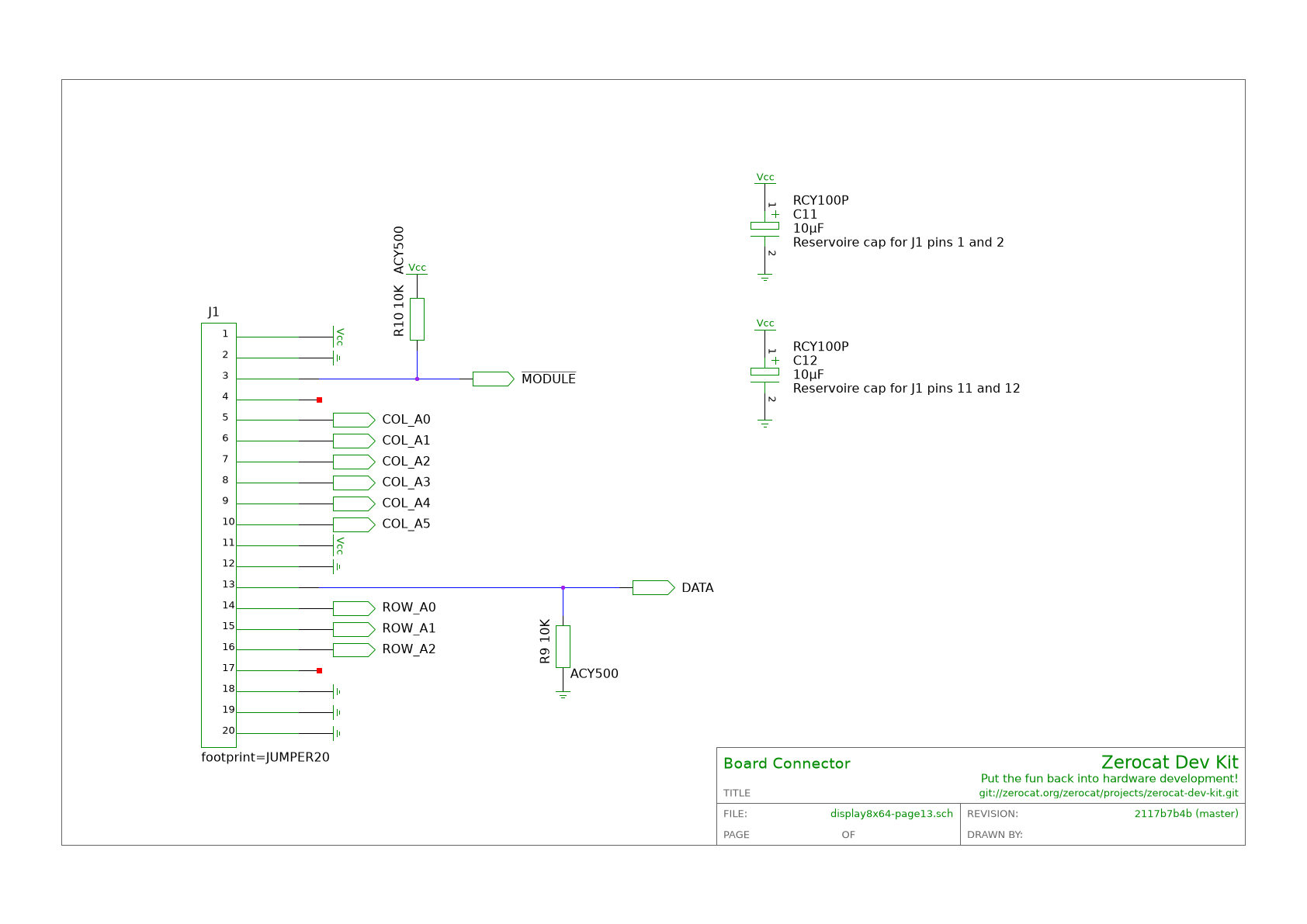The height and width of the screenshot is (924, 1307).
Task: Click the red unconnected endpoint on pin 4
Action: [x=319, y=400]
